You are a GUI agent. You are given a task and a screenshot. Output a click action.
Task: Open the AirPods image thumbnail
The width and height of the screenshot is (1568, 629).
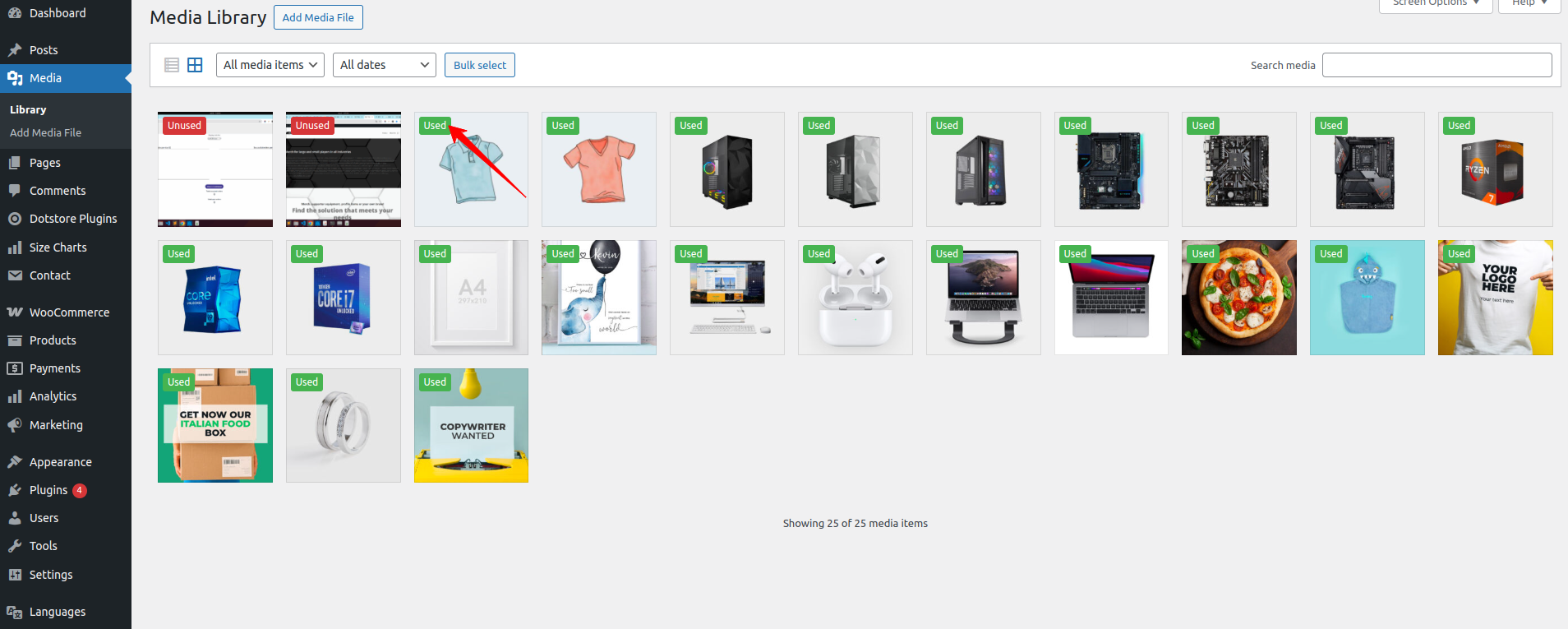tap(855, 298)
